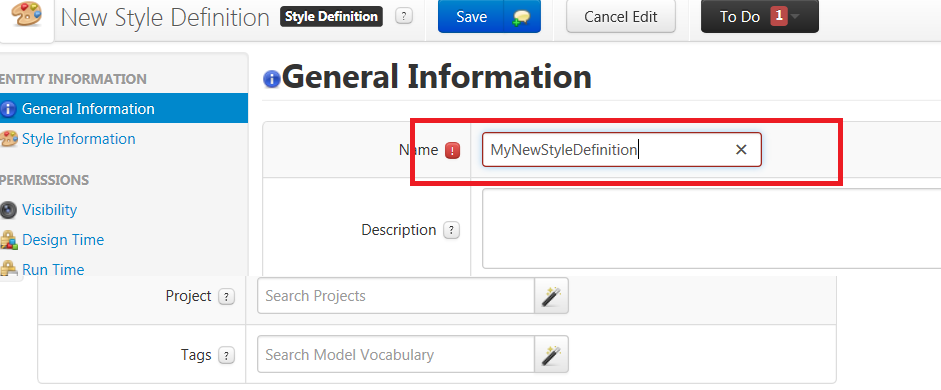Click Cancel Edit button

621,17
